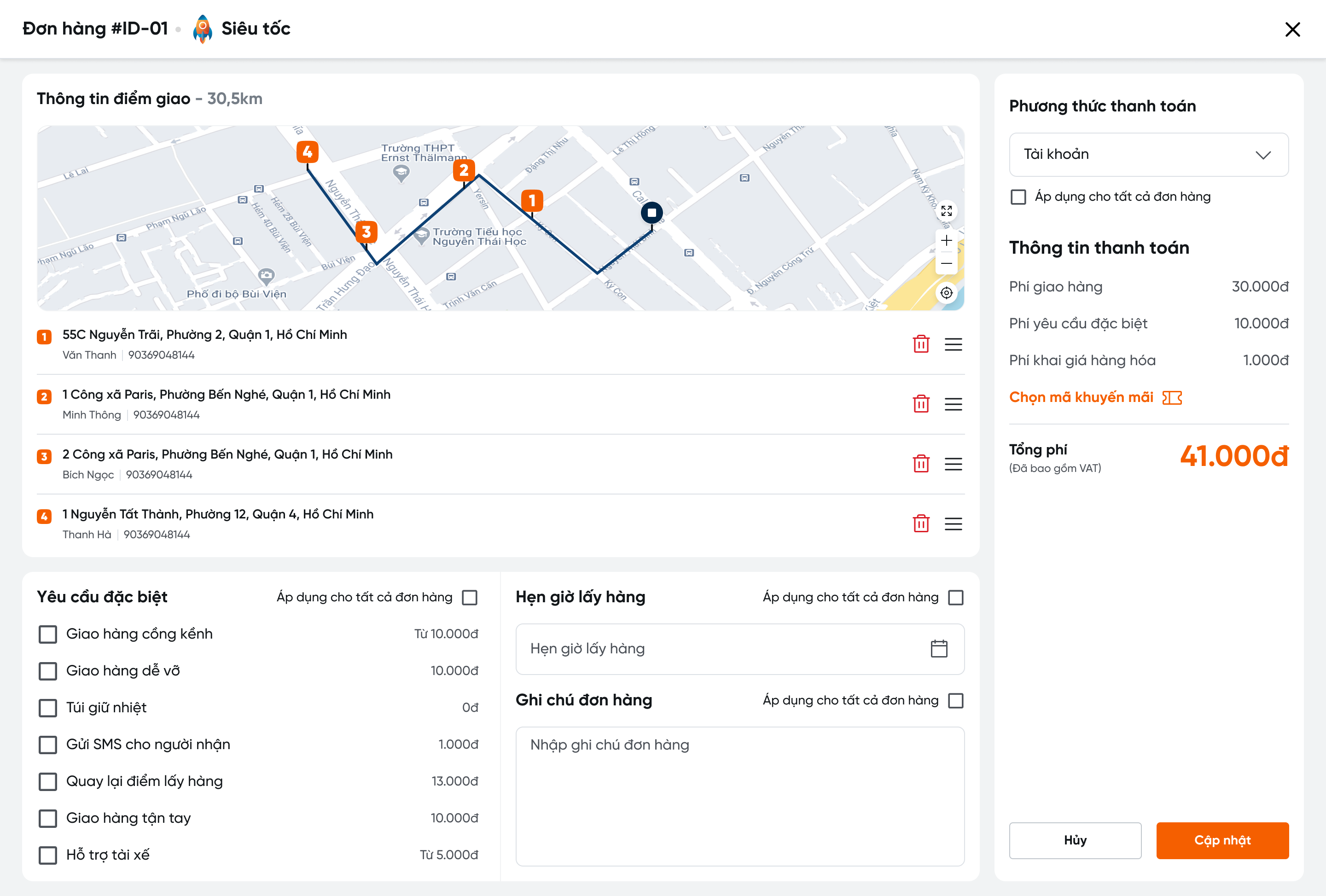Click map marker number 4
This screenshot has width=1326, height=896.
point(307,152)
